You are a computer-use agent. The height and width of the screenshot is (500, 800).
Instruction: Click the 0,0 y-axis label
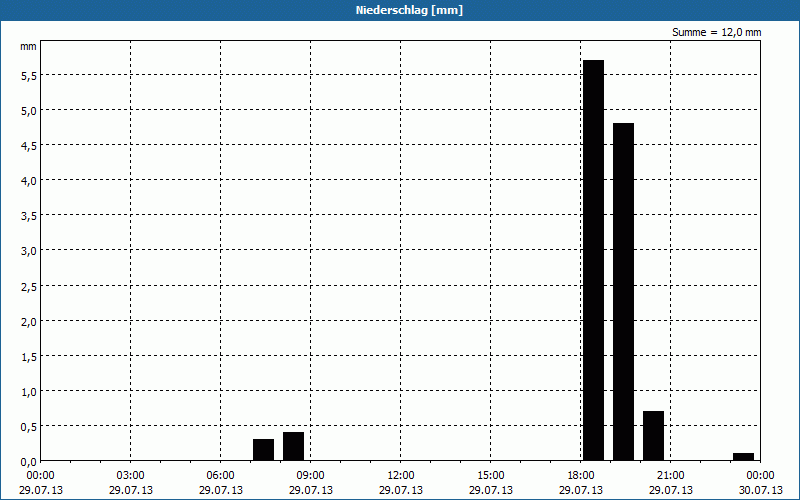point(29,462)
